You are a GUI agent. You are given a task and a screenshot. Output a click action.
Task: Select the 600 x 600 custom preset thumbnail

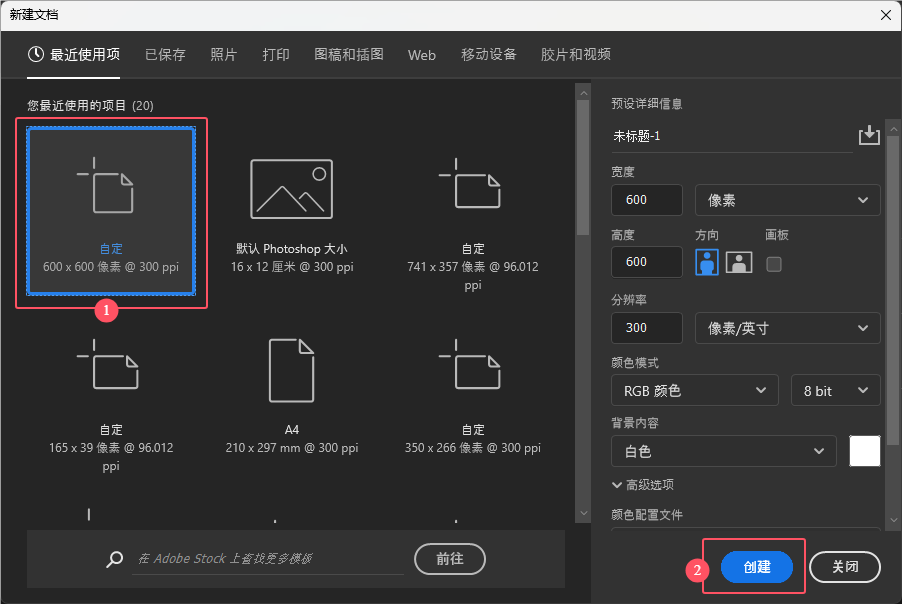[111, 211]
